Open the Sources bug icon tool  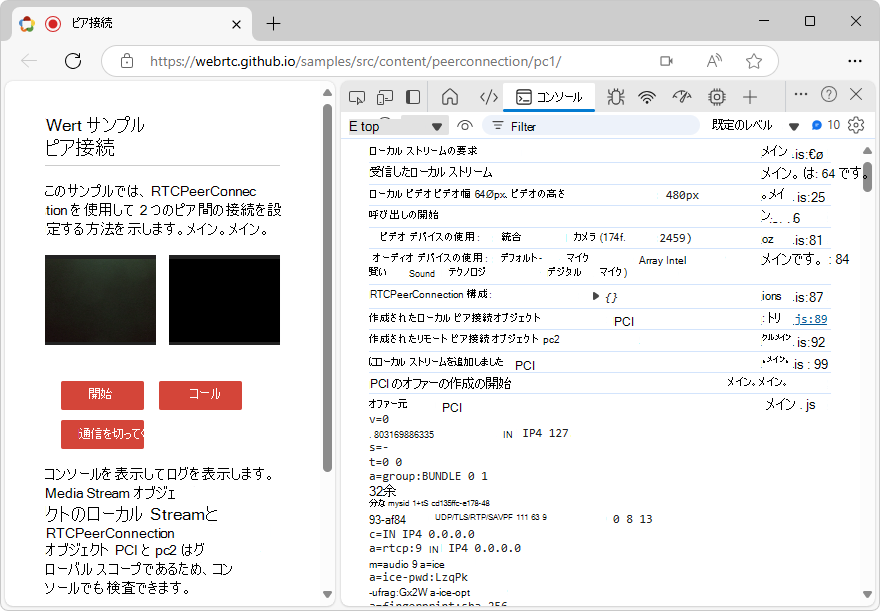pyautogui.click(x=616, y=97)
